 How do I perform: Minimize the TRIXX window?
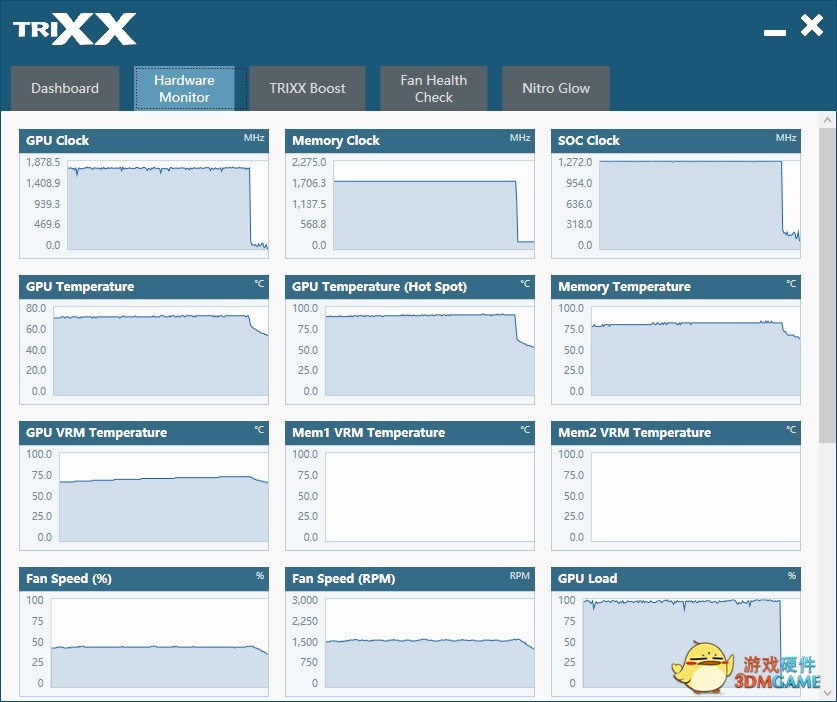pos(775,33)
